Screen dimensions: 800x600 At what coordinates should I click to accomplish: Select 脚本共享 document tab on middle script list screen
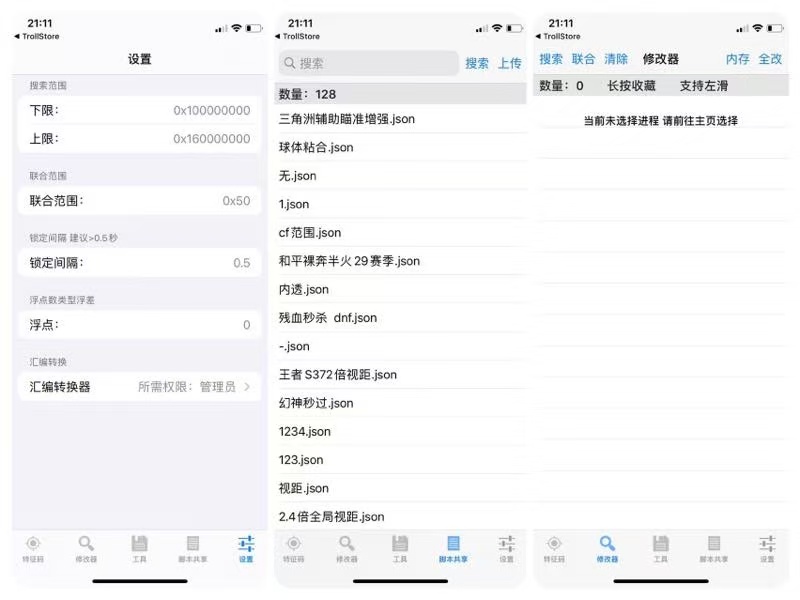(x=453, y=548)
